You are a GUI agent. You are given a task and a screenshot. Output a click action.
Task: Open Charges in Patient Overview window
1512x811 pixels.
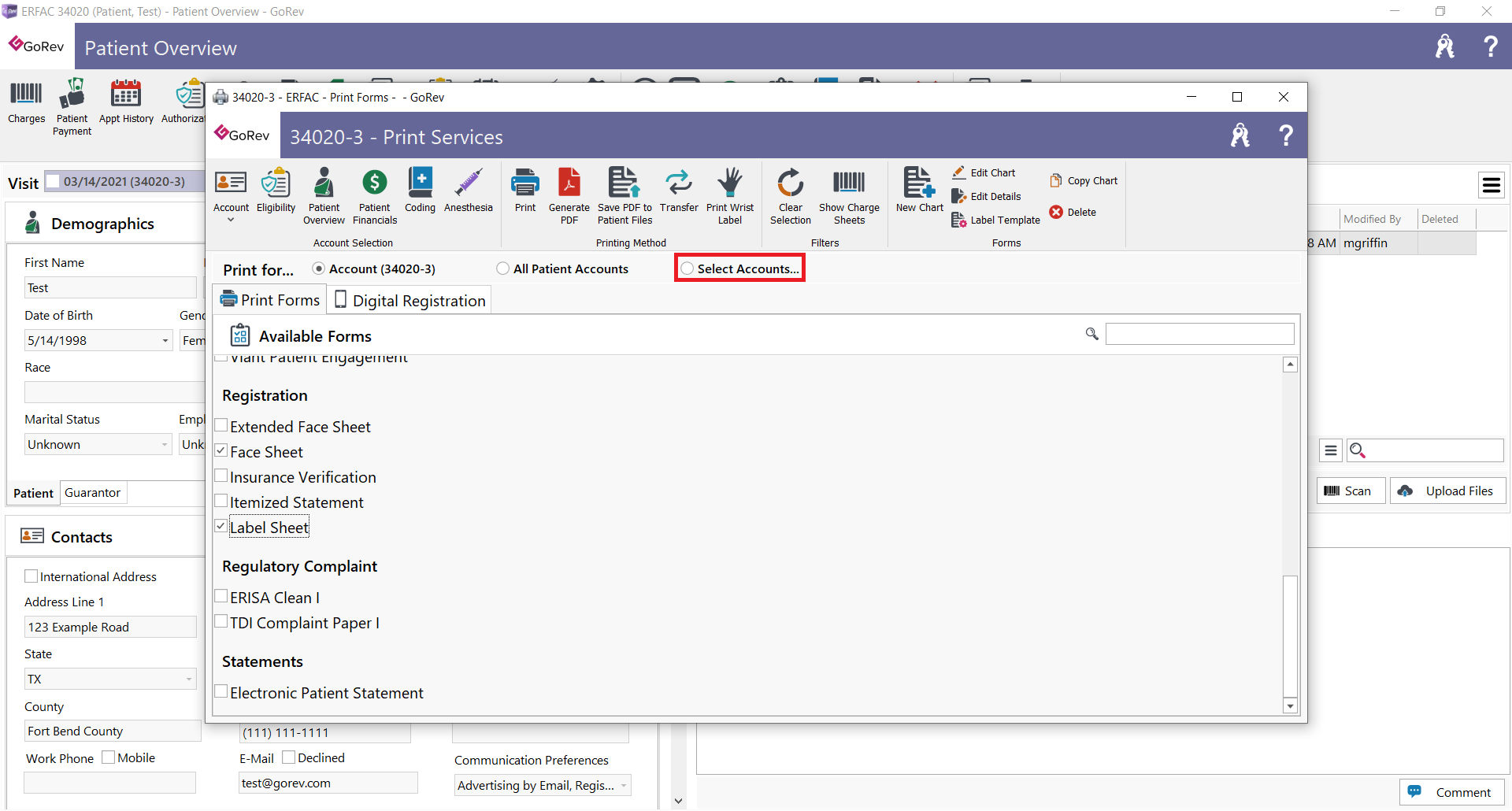(x=26, y=102)
